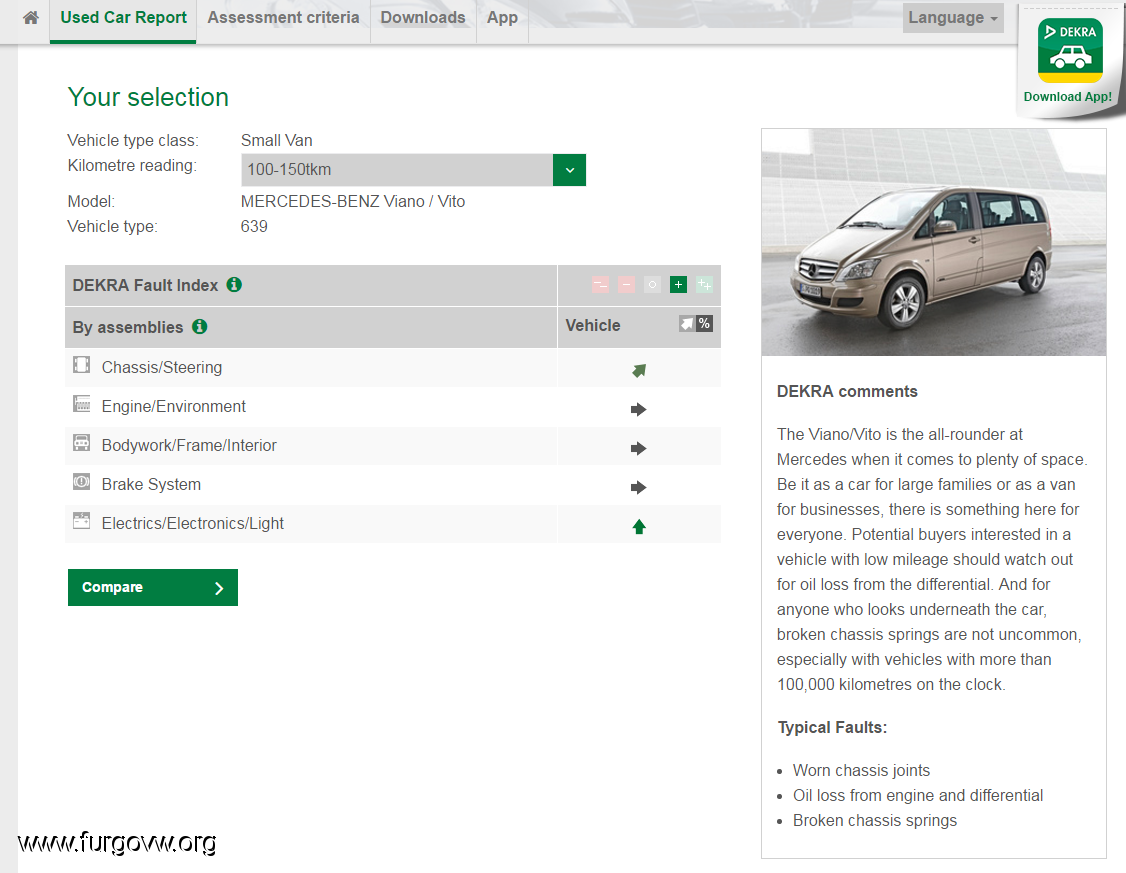The image size is (1126, 873).
Task: Click the Worn chassis joints item
Action: pyautogui.click(x=861, y=770)
